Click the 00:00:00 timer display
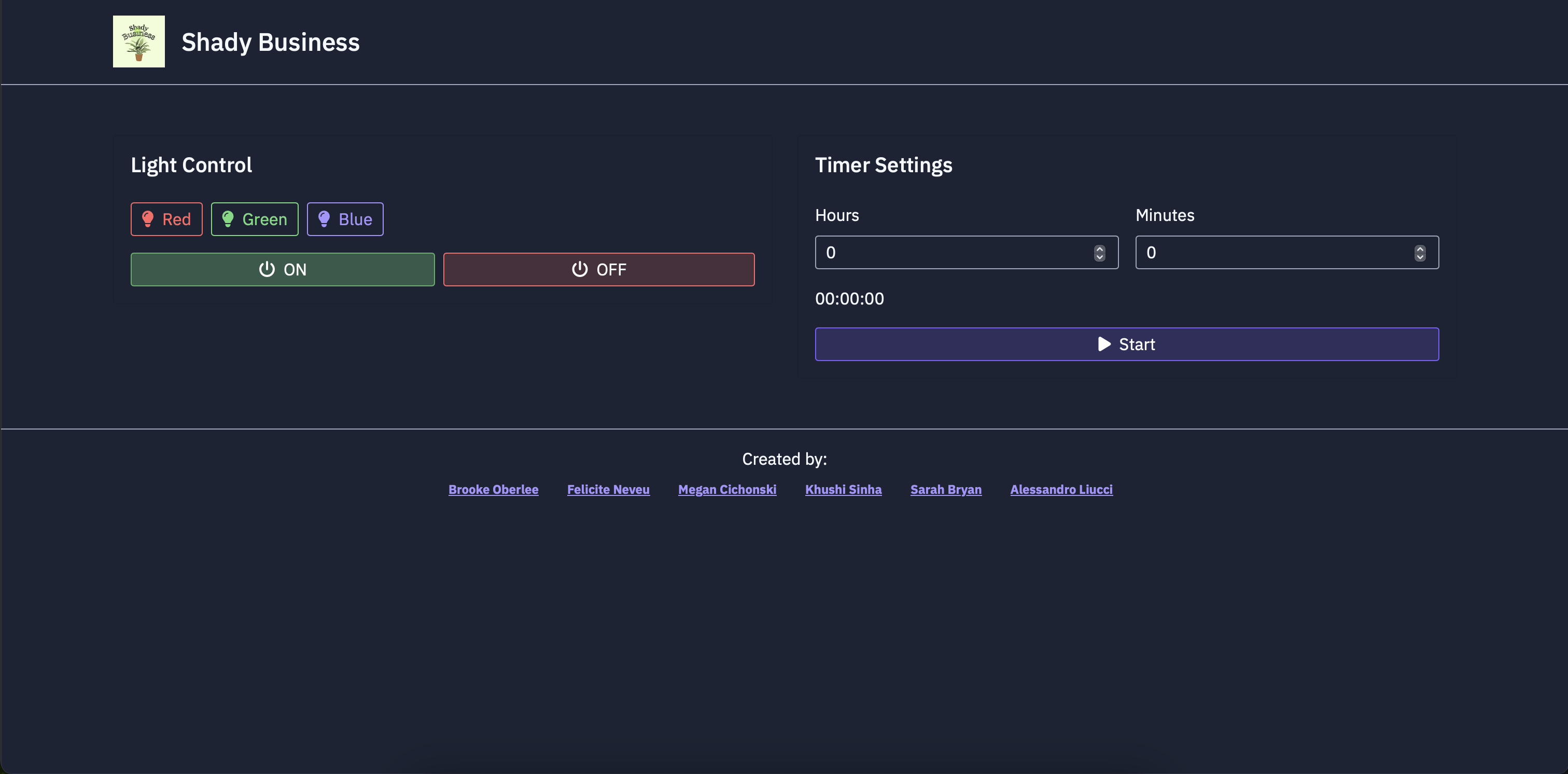The height and width of the screenshot is (774, 1568). click(x=850, y=298)
